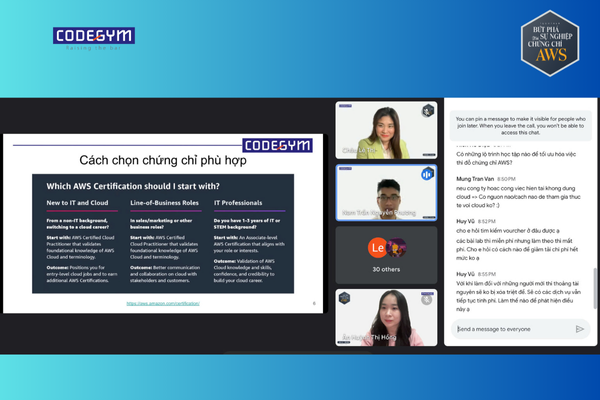Click the message asking about 'vourcher'
600x400 pixels.
point(508,230)
